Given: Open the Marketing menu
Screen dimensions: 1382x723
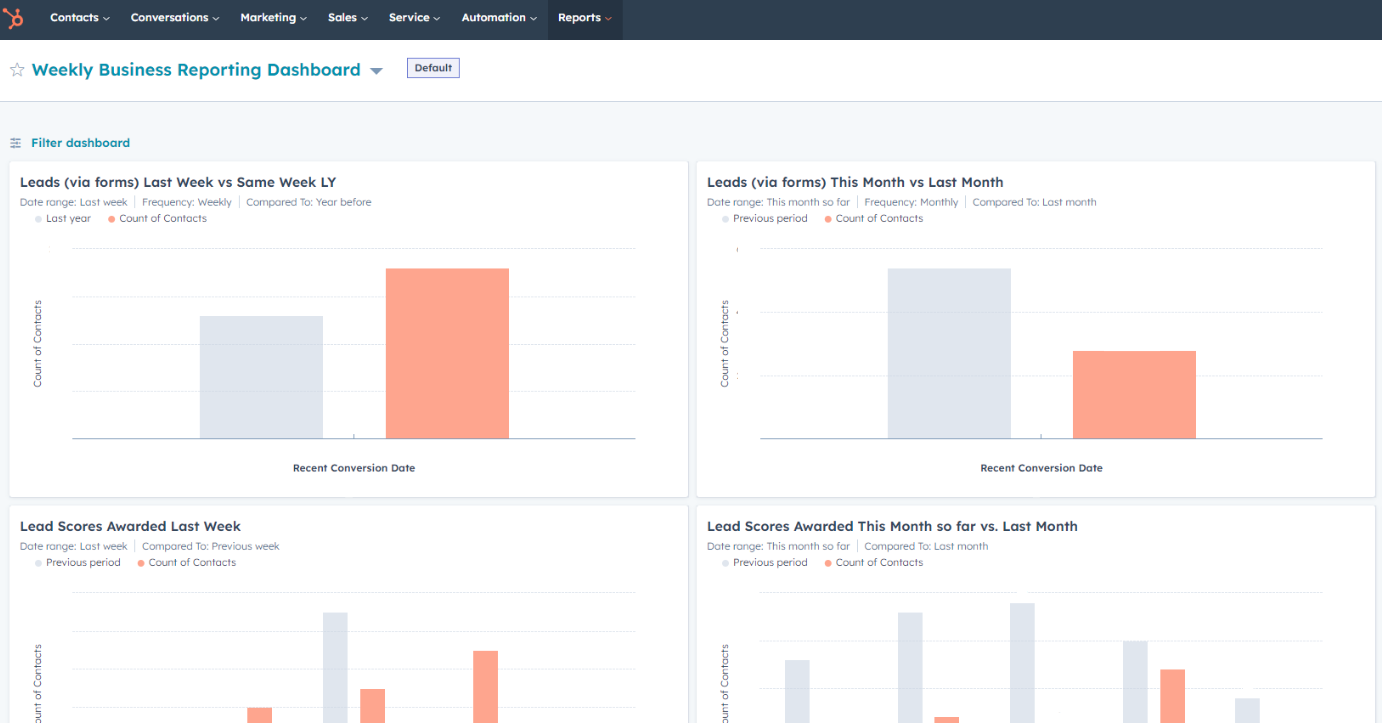Looking at the screenshot, I should 274,18.
